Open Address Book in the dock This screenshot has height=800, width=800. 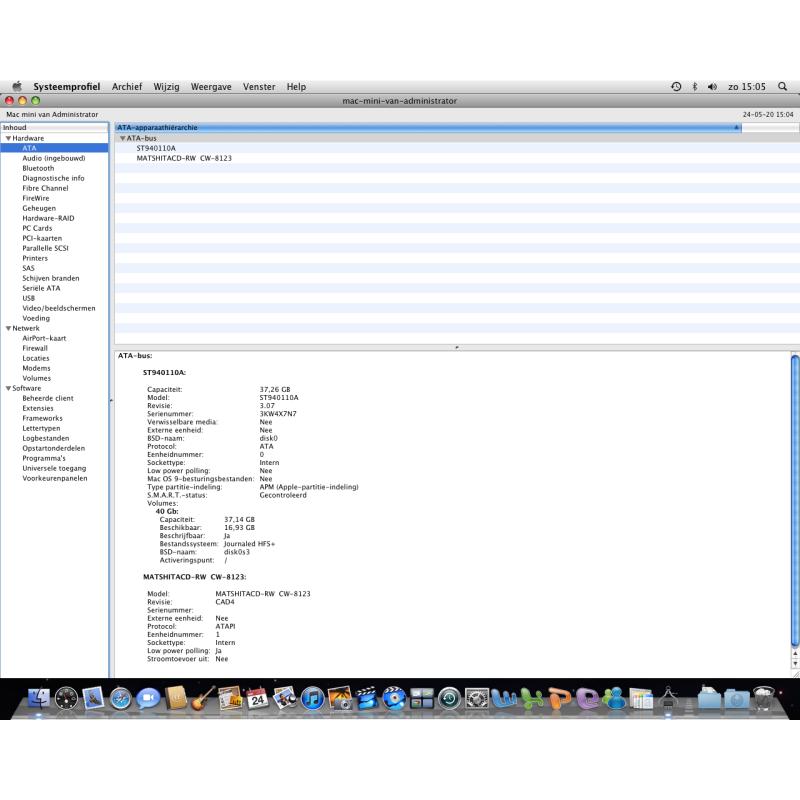tap(176, 698)
